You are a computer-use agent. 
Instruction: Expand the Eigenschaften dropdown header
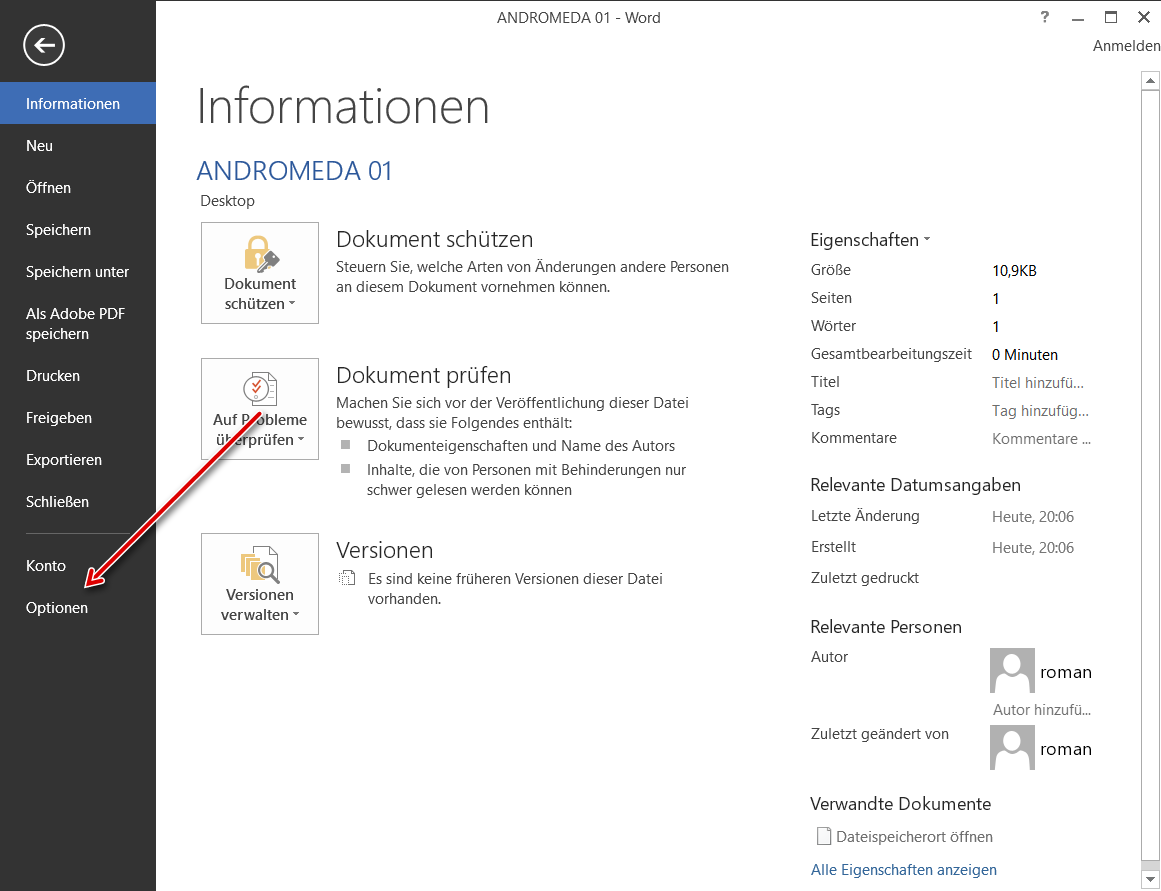point(870,240)
